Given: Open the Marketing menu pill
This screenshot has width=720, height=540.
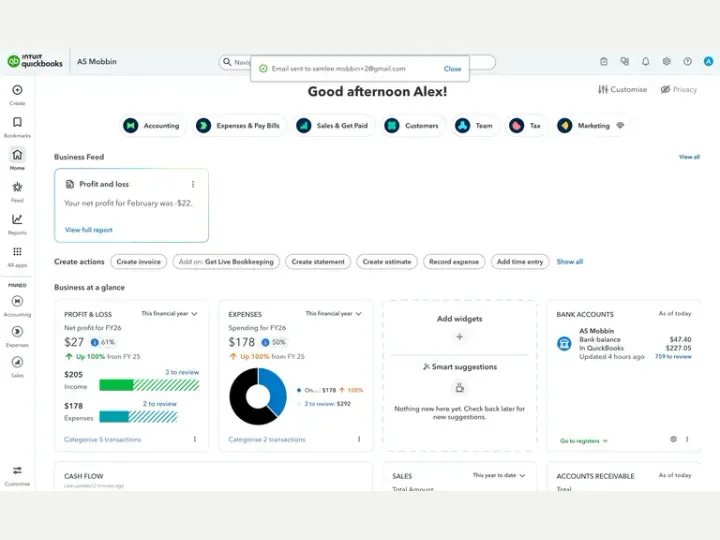Looking at the screenshot, I should tap(591, 125).
